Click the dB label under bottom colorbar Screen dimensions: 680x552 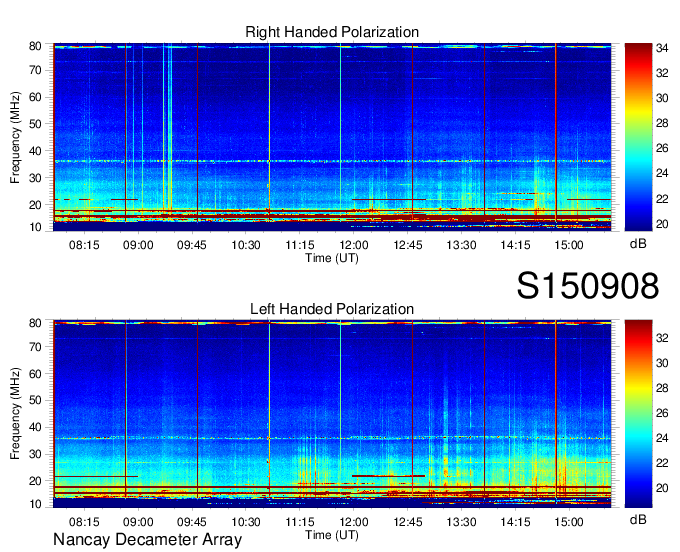[x=638, y=519]
